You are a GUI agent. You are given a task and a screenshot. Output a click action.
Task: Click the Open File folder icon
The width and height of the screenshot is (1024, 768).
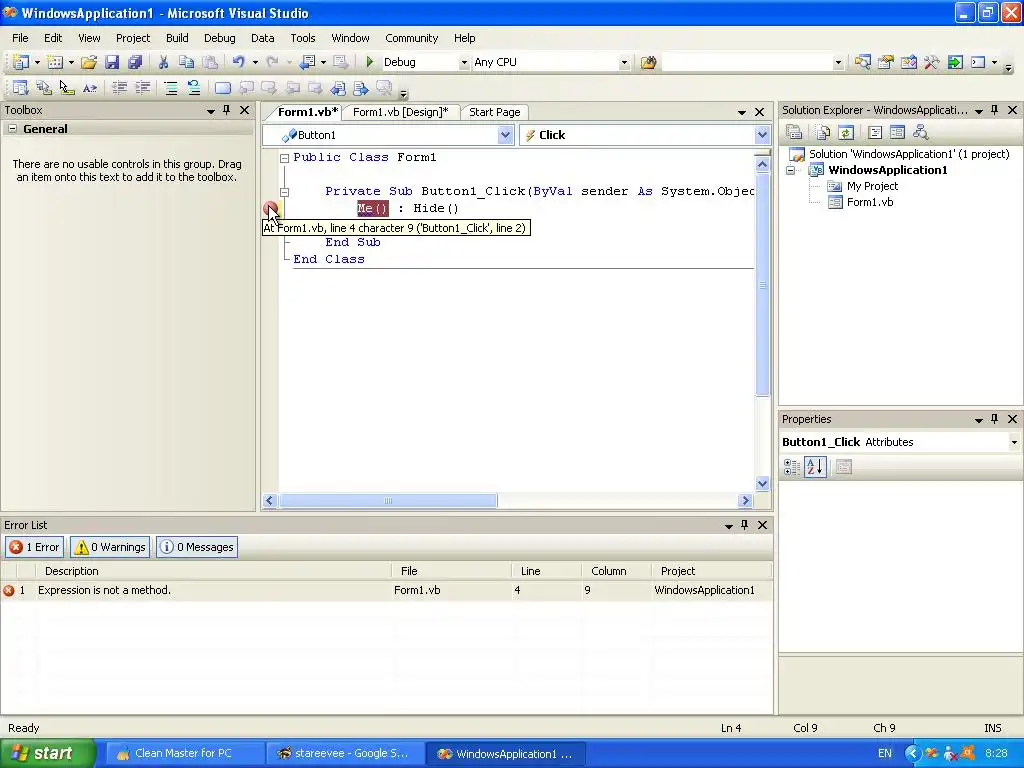(x=89, y=62)
